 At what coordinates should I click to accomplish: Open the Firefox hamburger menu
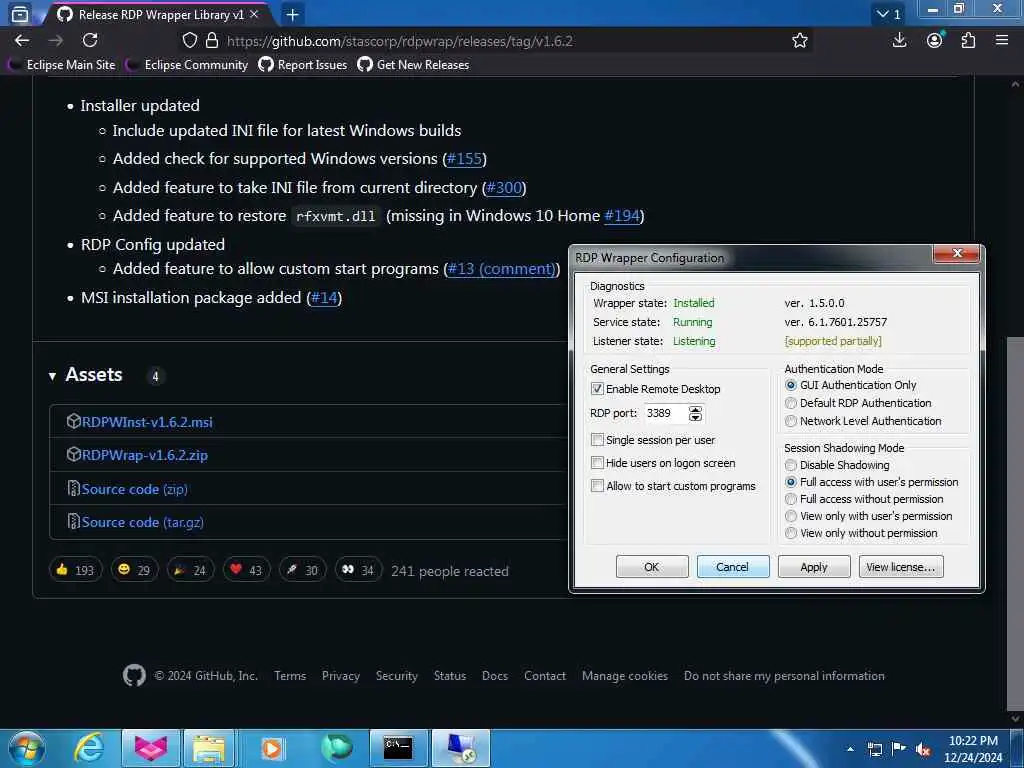[x=1002, y=40]
